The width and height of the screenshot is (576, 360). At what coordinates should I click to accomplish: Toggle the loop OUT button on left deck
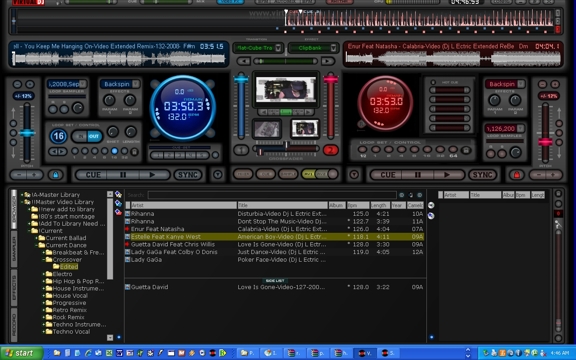coord(94,136)
